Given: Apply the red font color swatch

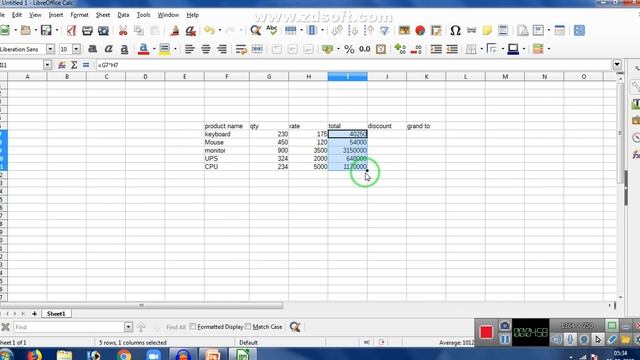Looking at the screenshot, I should pos(143,49).
